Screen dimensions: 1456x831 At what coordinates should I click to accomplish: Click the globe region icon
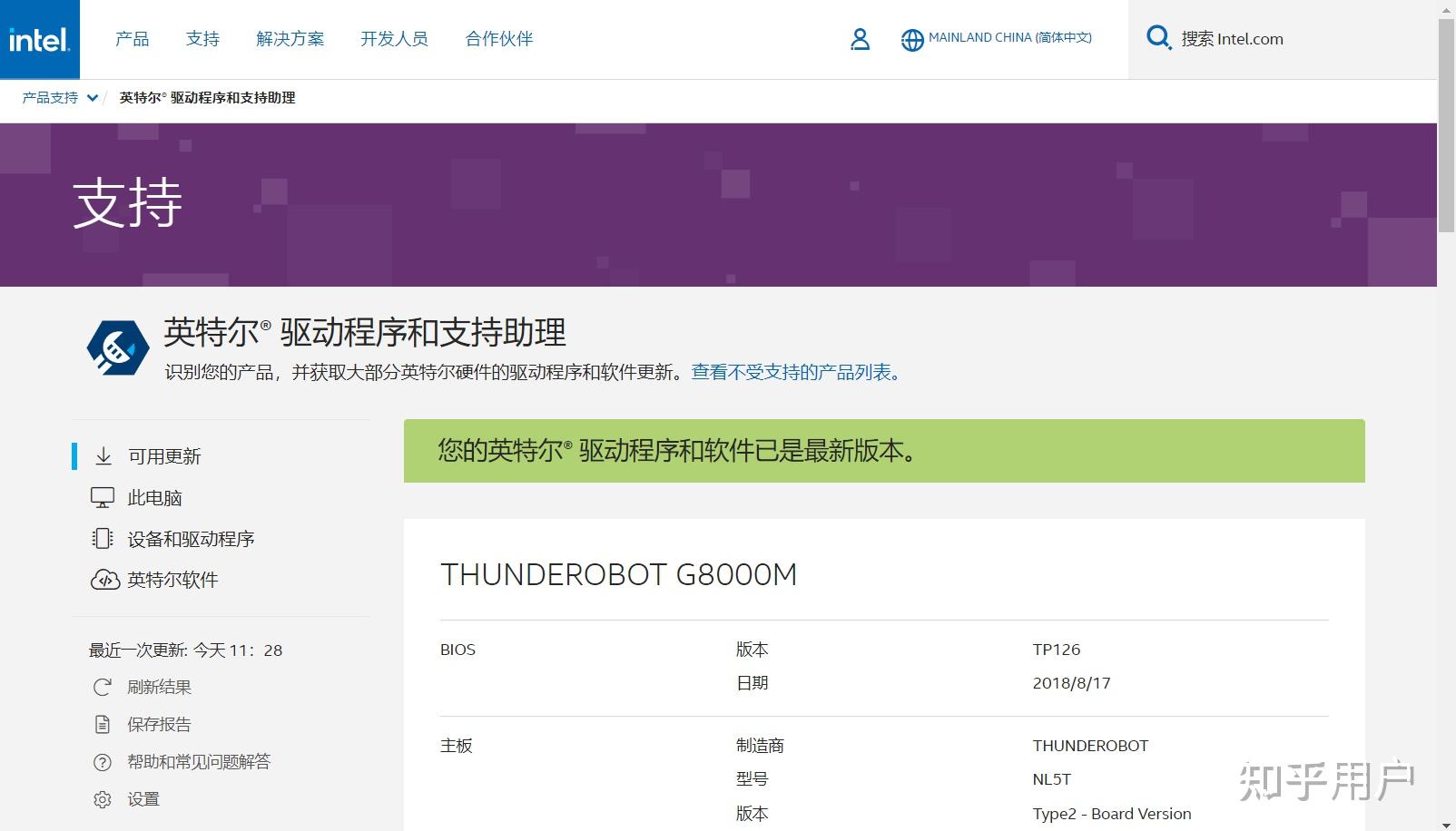click(912, 40)
